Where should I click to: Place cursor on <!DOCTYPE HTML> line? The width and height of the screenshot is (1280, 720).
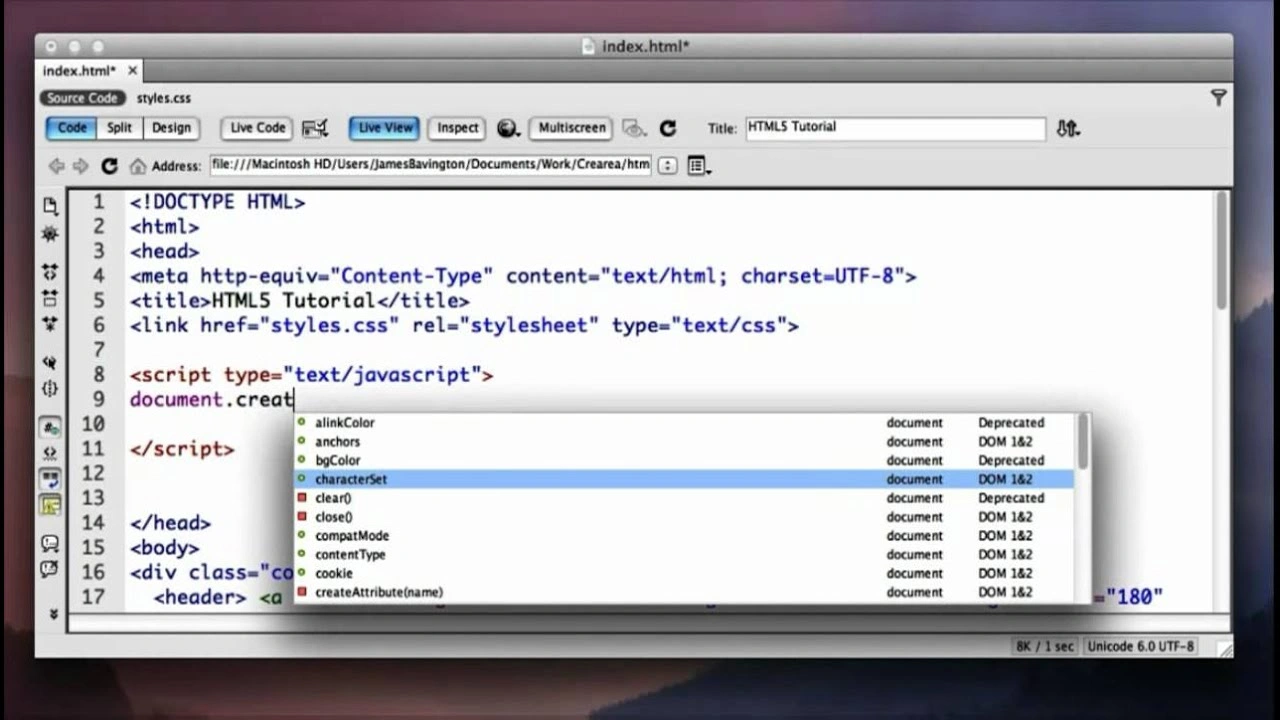(x=217, y=202)
